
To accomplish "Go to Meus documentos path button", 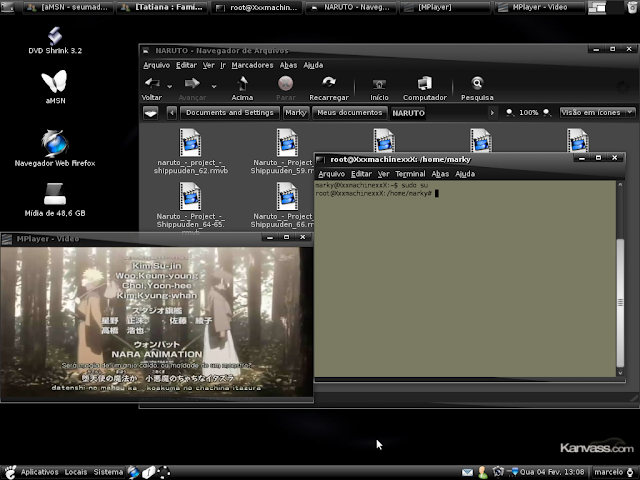I will (x=349, y=113).
